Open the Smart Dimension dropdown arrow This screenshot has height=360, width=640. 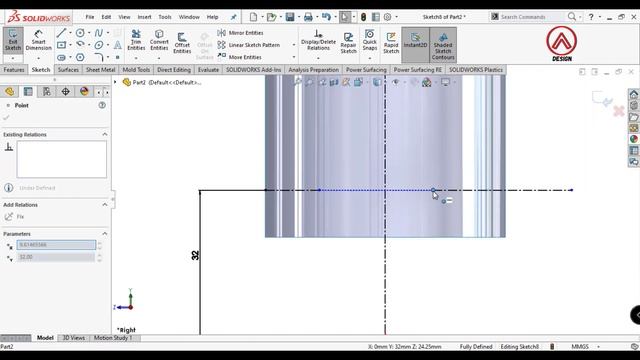[x=38, y=58]
